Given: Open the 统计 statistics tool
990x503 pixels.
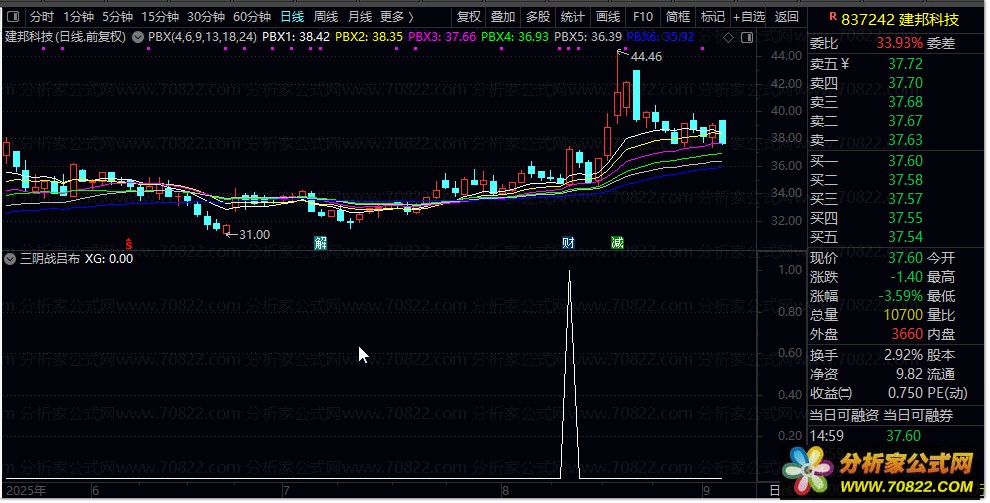Looking at the screenshot, I should pyautogui.click(x=573, y=16).
